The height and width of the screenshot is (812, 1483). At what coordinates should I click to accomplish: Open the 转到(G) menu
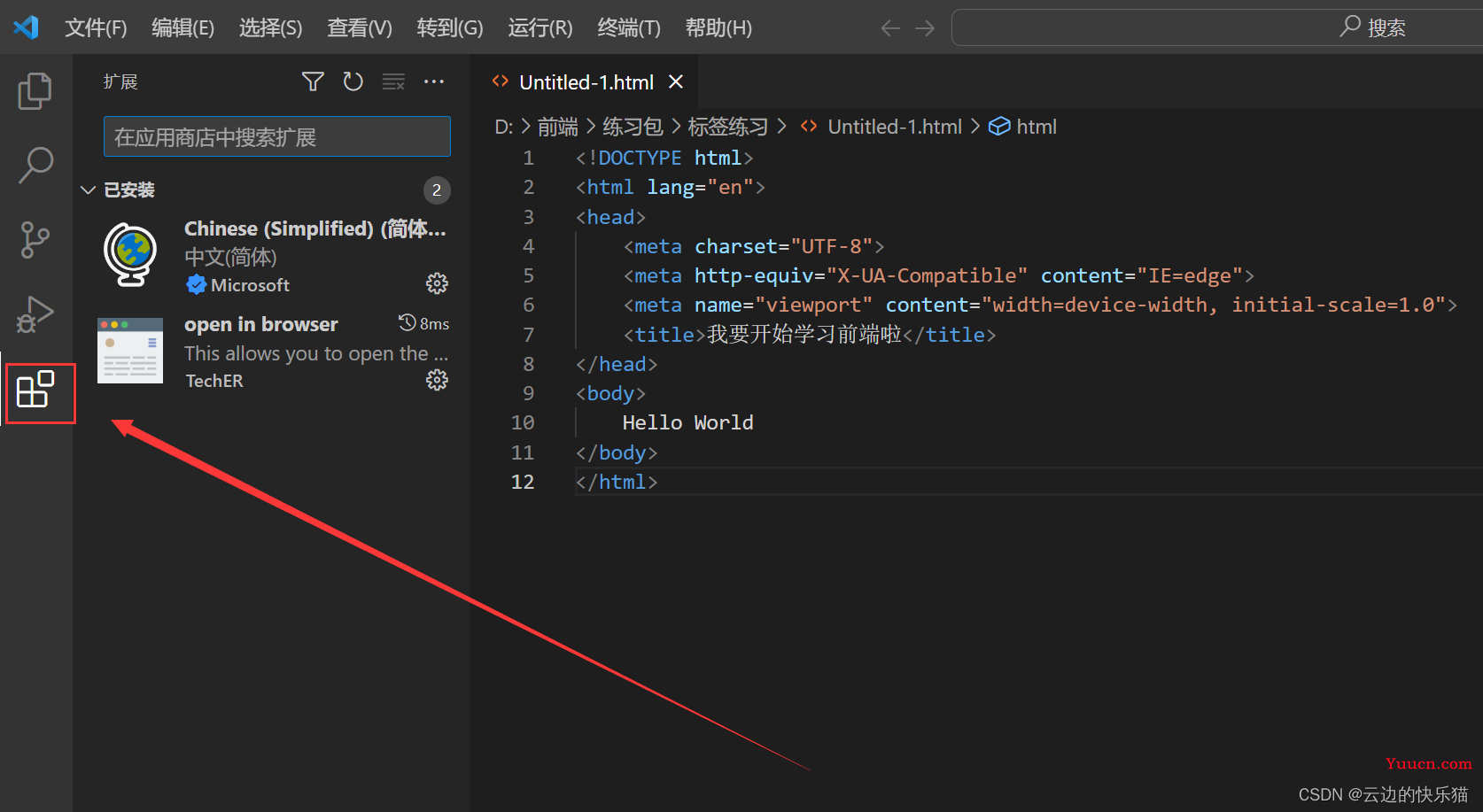(x=450, y=28)
